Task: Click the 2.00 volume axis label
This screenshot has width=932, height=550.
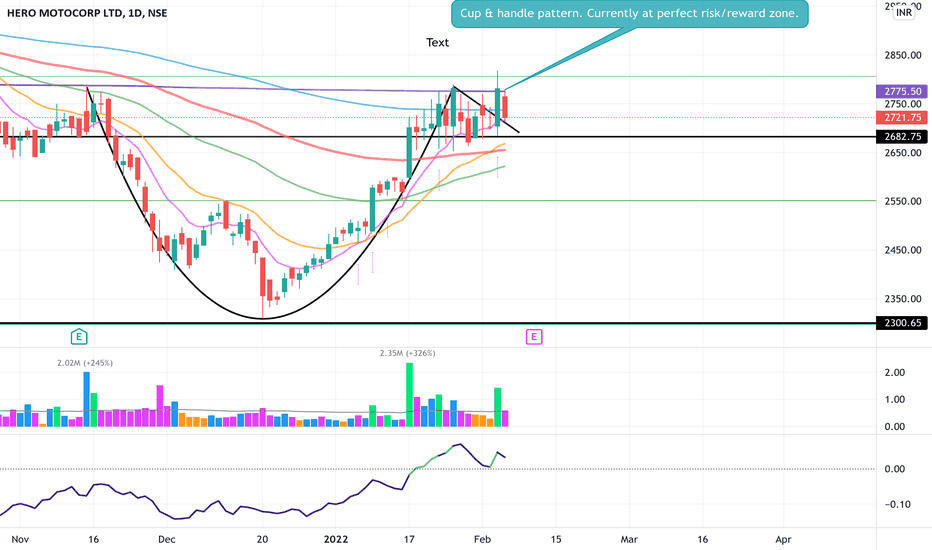Action: click(x=895, y=373)
